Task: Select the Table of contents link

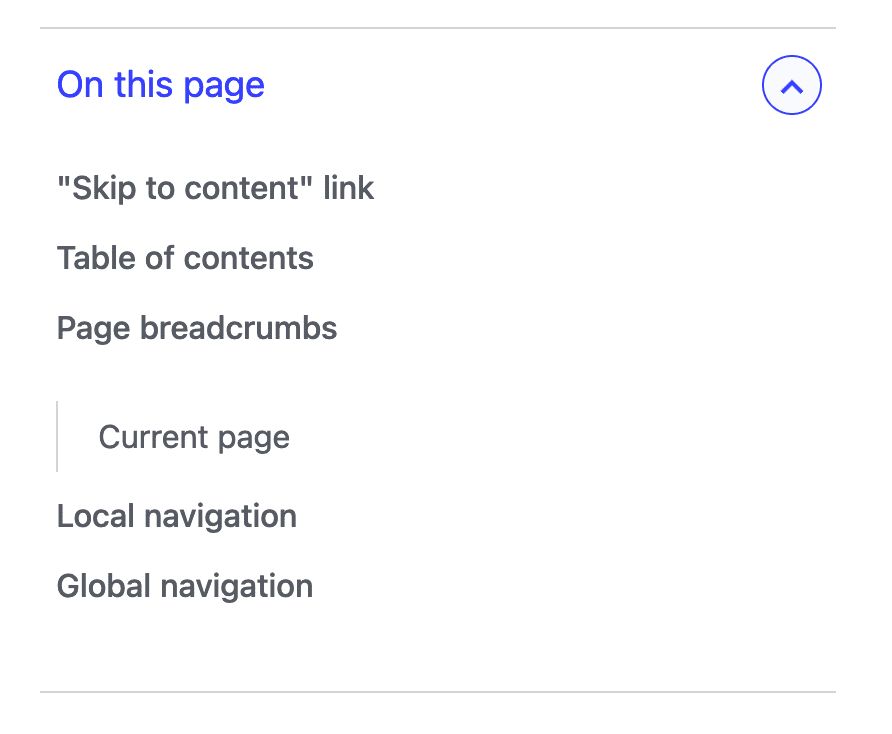Action: click(184, 258)
